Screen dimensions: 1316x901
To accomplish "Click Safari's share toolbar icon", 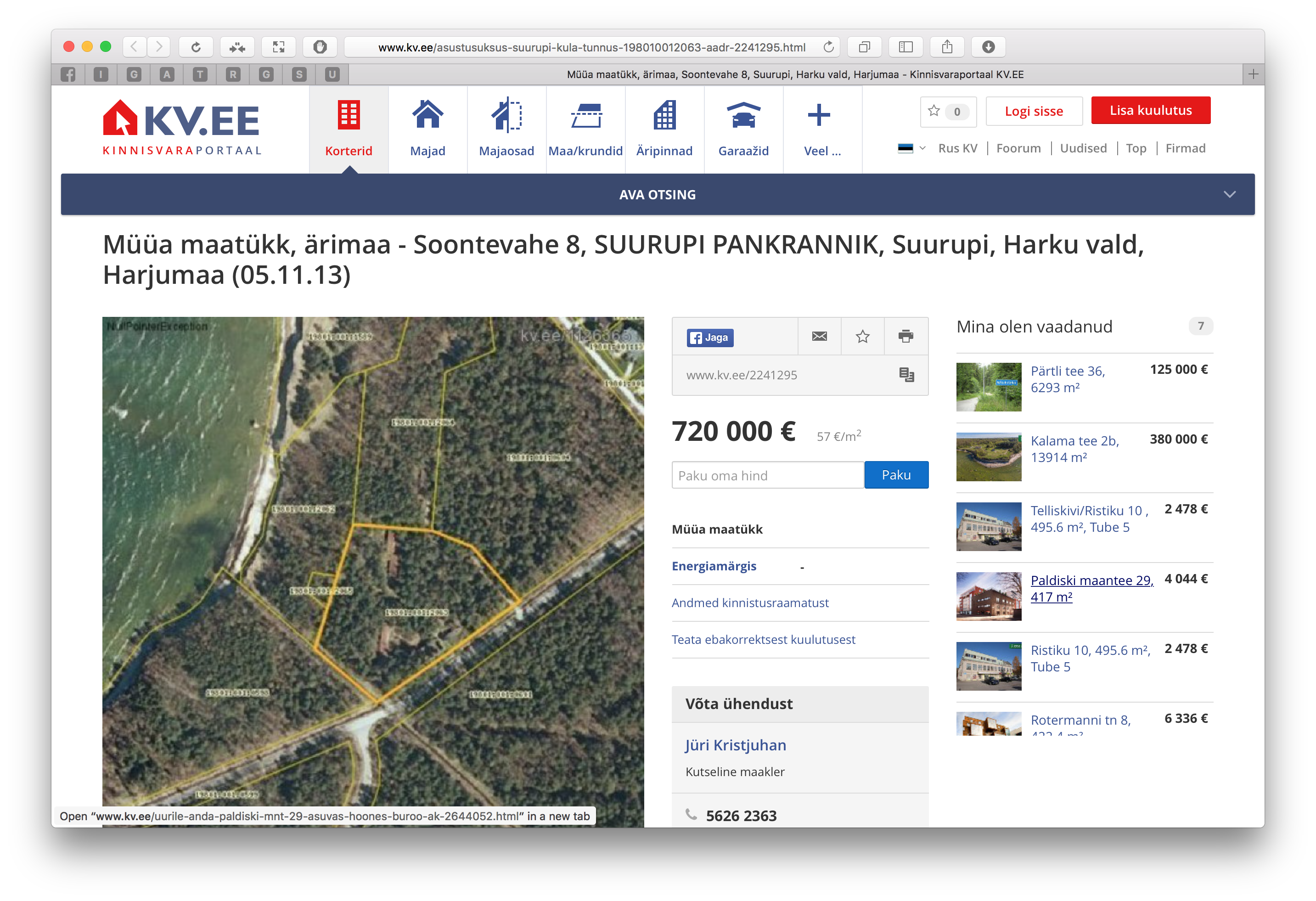I will point(947,47).
